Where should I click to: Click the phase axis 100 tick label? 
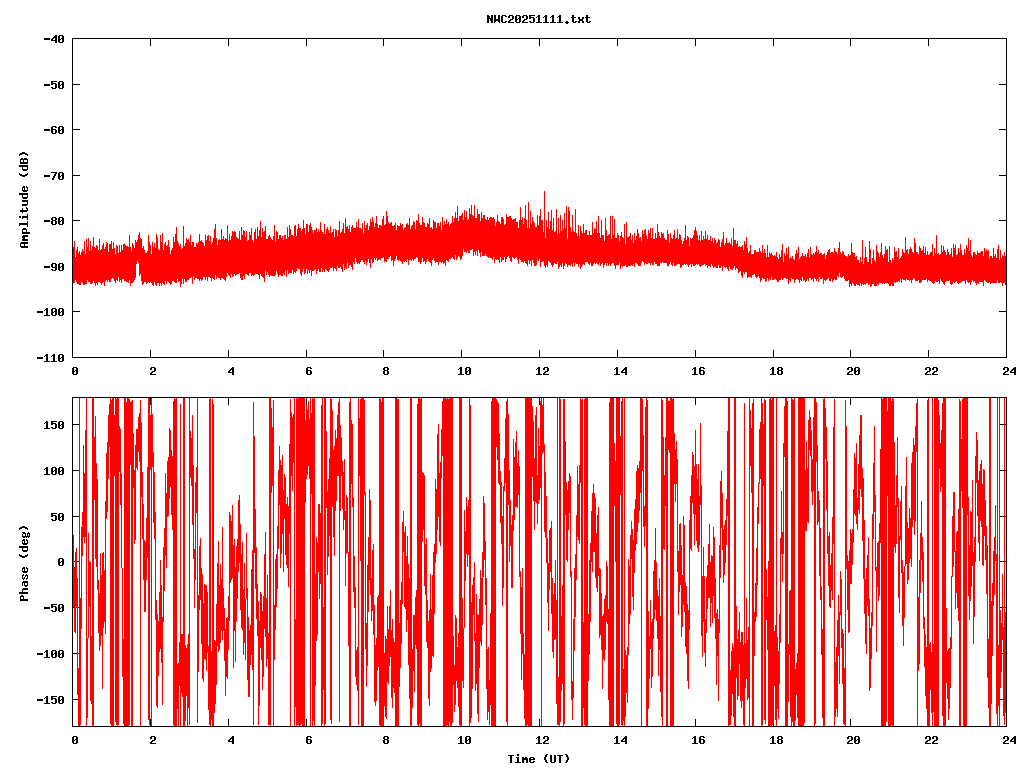[x=54, y=471]
